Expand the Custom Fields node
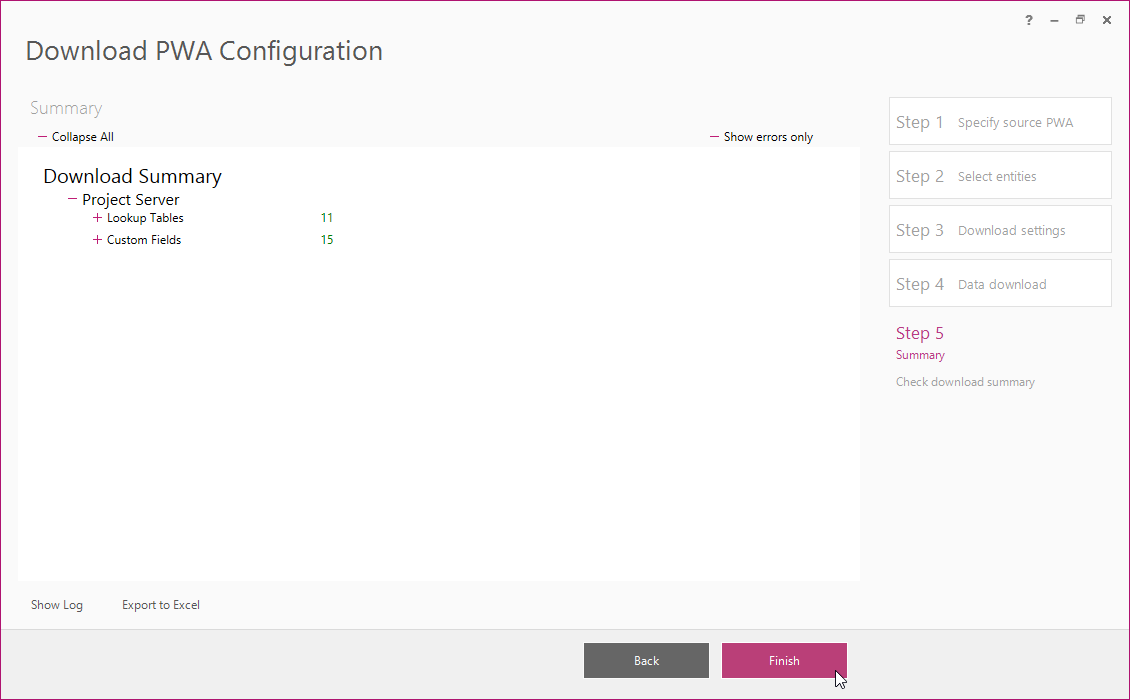The width and height of the screenshot is (1130, 700). [x=97, y=240]
